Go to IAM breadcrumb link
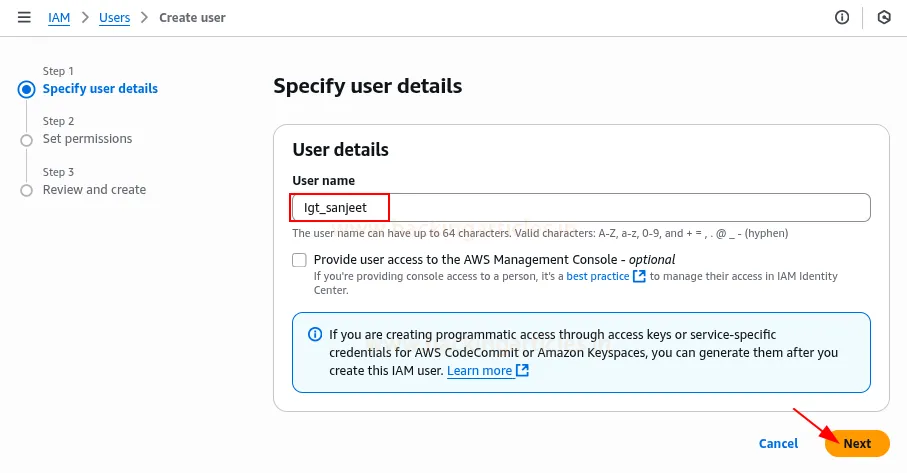This screenshot has height=473, width=907. click(59, 17)
